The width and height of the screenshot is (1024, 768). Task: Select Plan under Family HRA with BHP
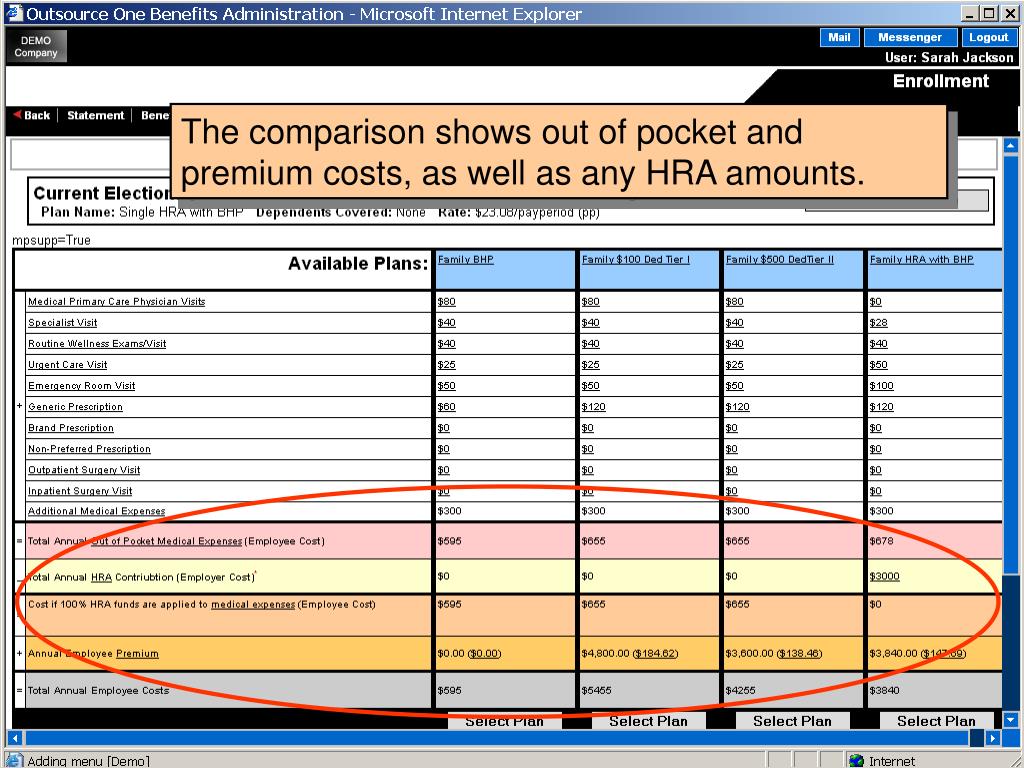(x=936, y=721)
